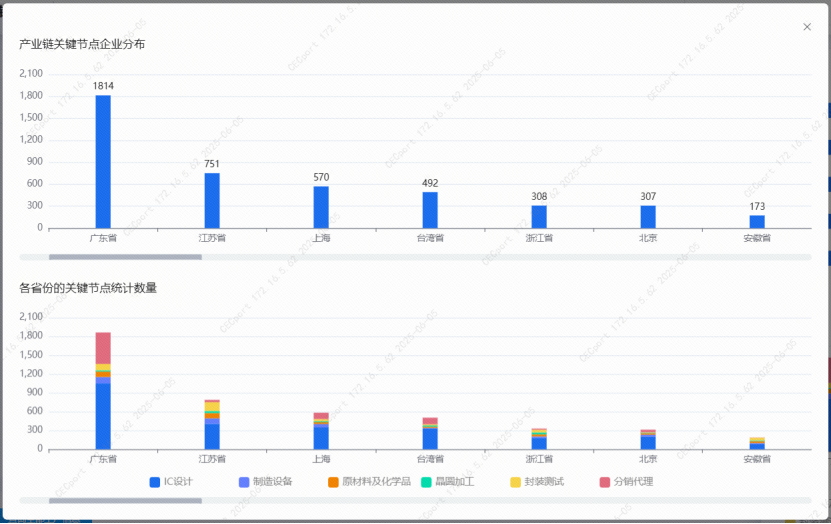Click the 各省份的关键节点统计数量 chart title

[x=88, y=288]
